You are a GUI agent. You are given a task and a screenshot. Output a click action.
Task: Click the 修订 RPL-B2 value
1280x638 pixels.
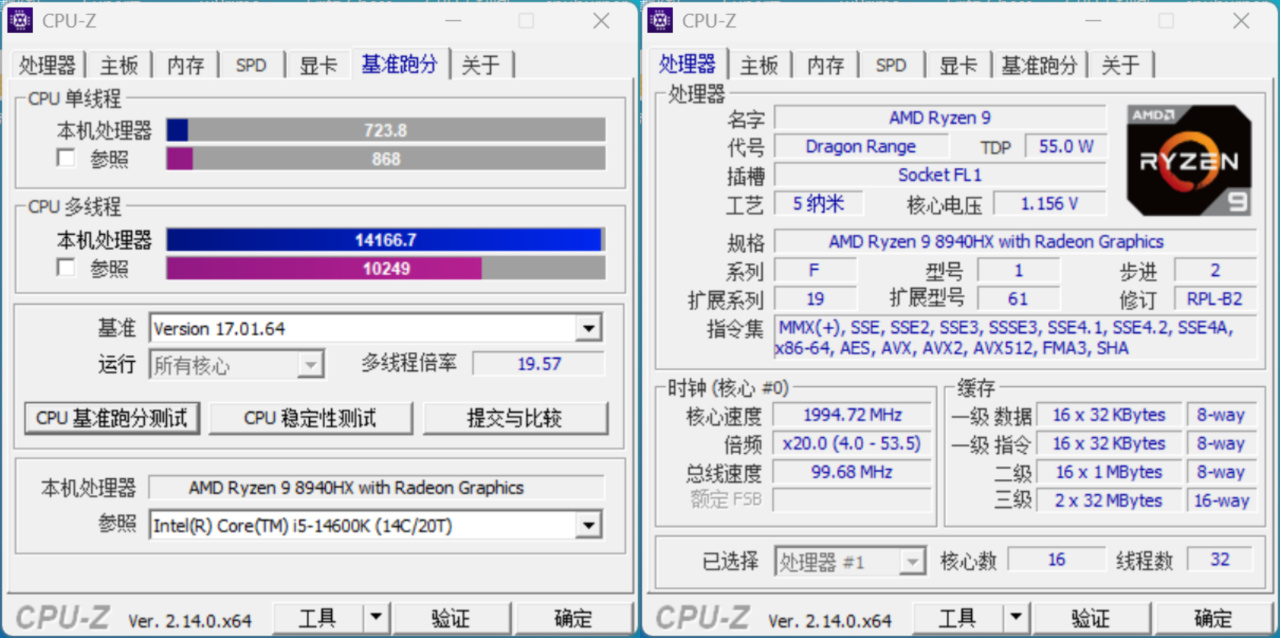point(1215,298)
